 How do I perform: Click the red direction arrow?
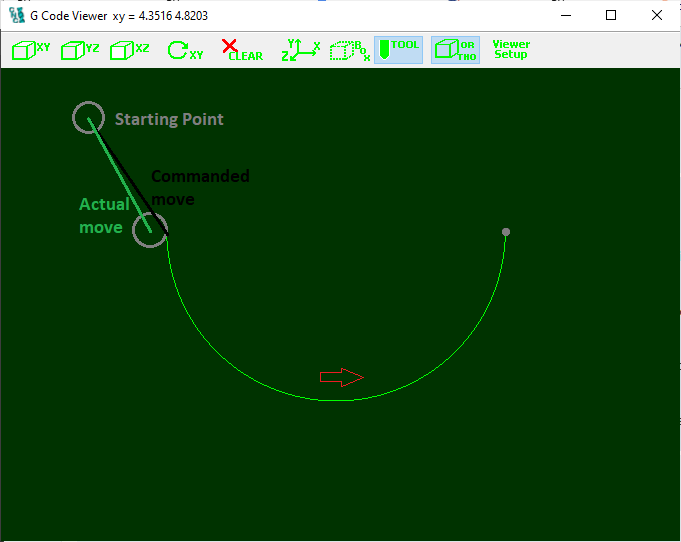[x=341, y=377]
